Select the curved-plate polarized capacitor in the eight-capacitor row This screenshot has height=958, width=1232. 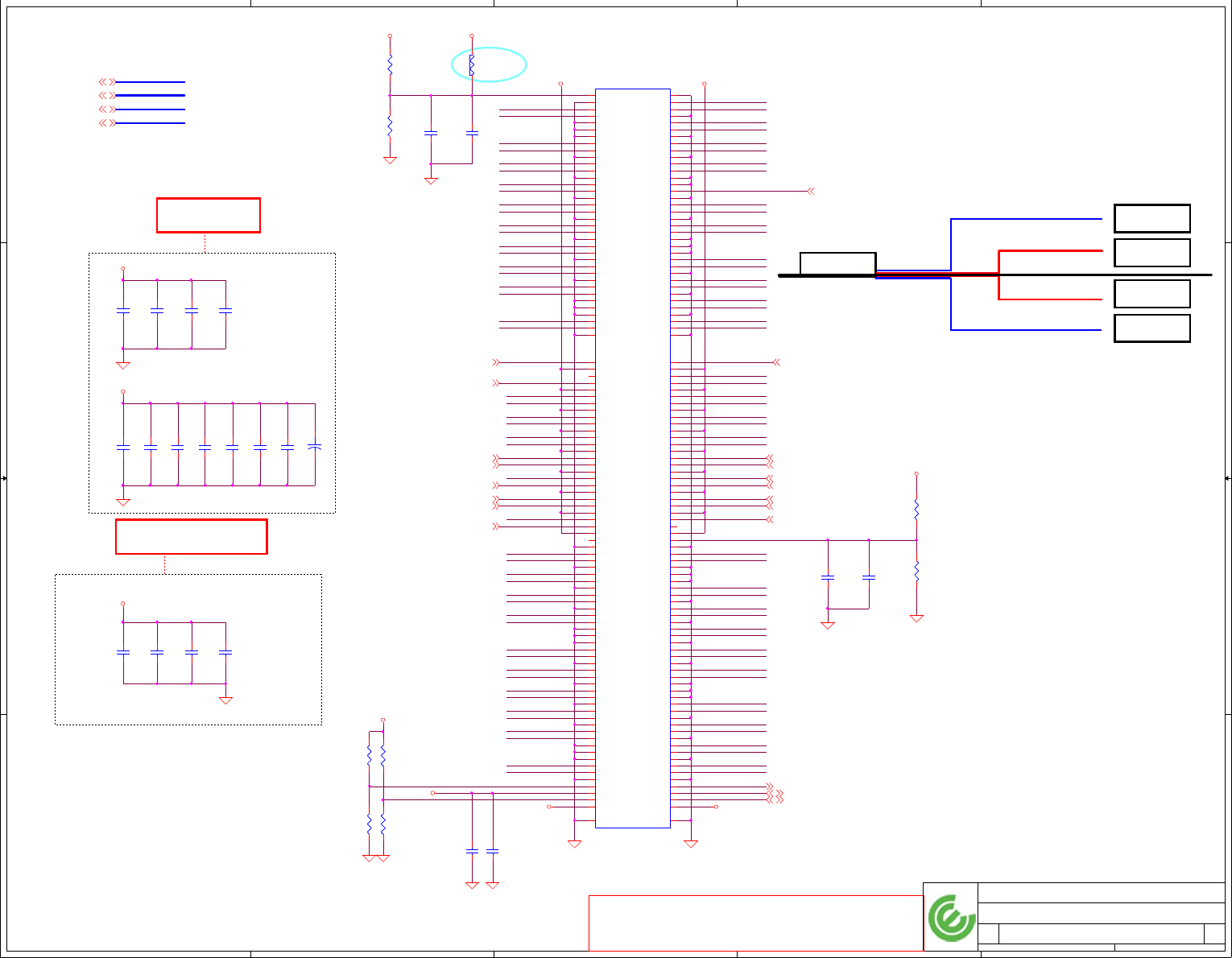(315, 446)
